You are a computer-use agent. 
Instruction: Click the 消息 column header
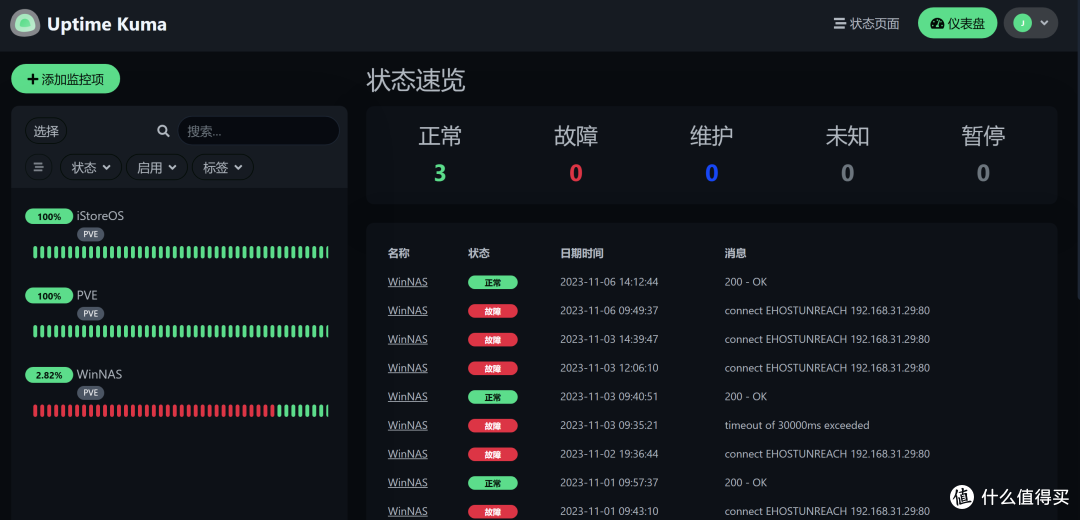click(x=735, y=253)
